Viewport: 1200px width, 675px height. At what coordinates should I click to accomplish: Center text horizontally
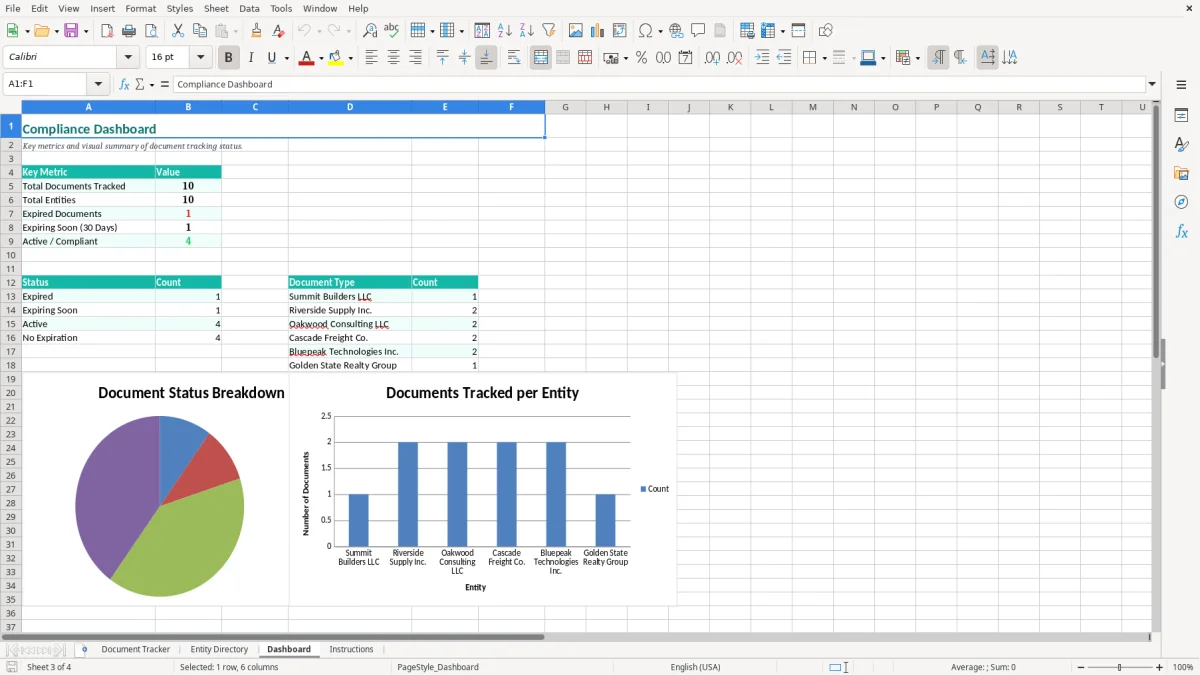pos(394,58)
